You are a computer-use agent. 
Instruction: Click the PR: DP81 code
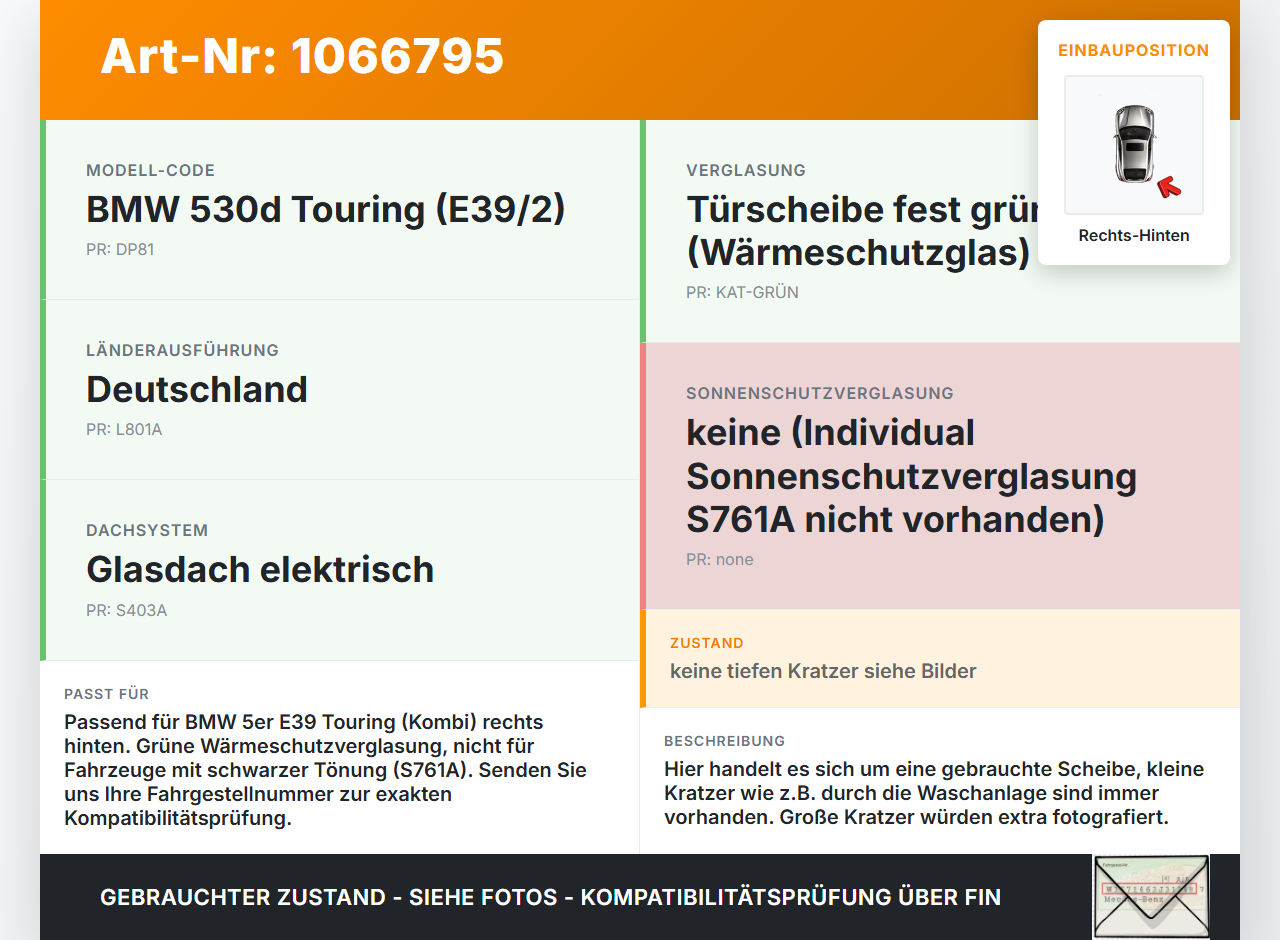(x=120, y=250)
